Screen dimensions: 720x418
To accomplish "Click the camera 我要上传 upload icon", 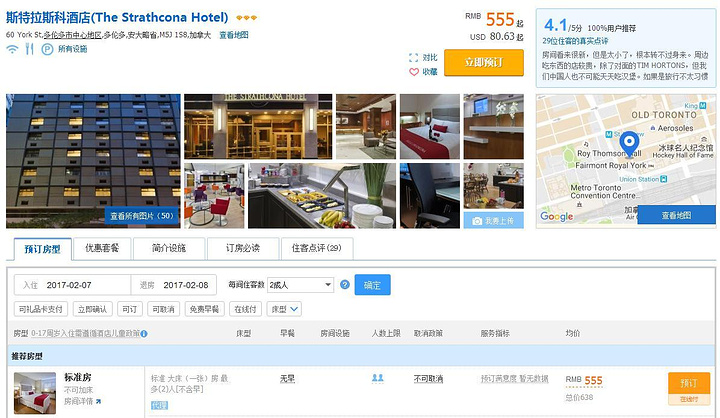I will [x=477, y=221].
